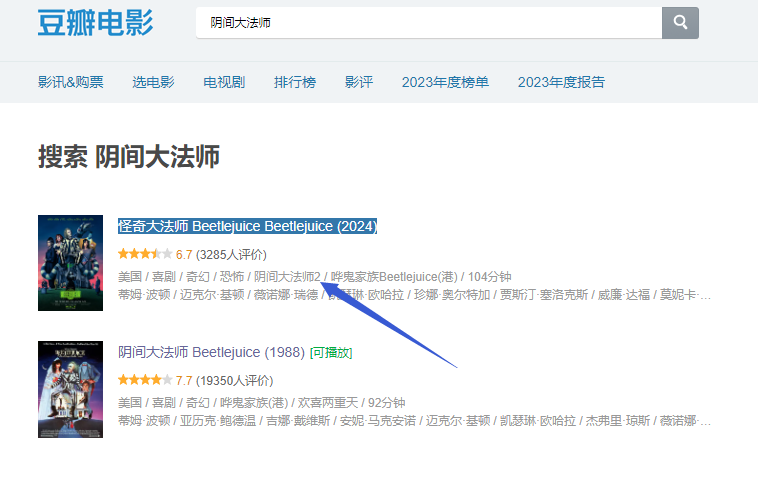Click the star rating of the 1988 film

(x=144, y=381)
